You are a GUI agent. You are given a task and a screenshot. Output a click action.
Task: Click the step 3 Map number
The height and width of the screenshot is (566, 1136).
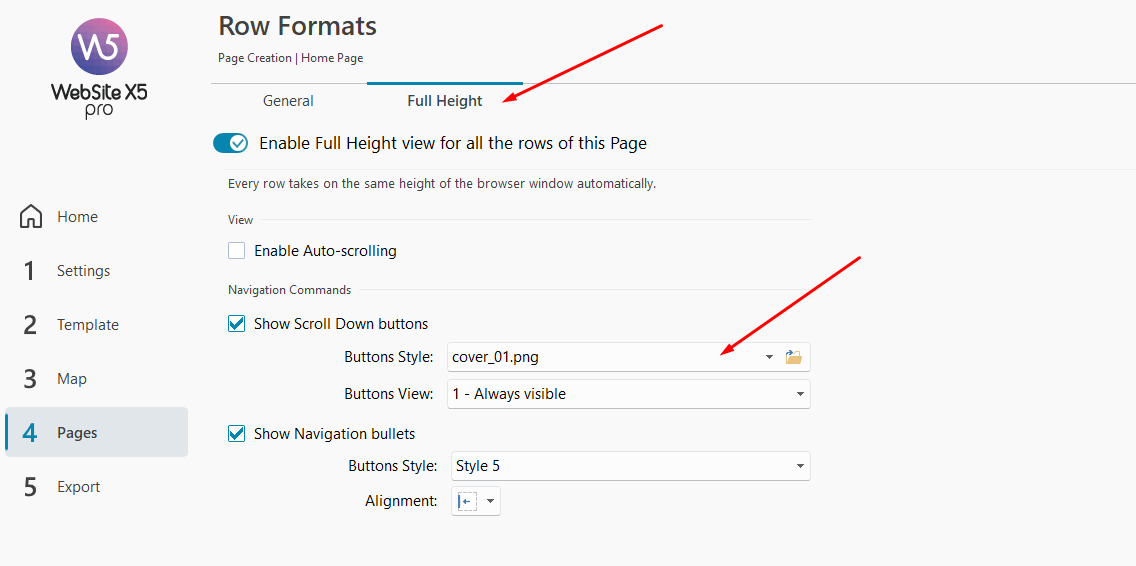[30, 379]
